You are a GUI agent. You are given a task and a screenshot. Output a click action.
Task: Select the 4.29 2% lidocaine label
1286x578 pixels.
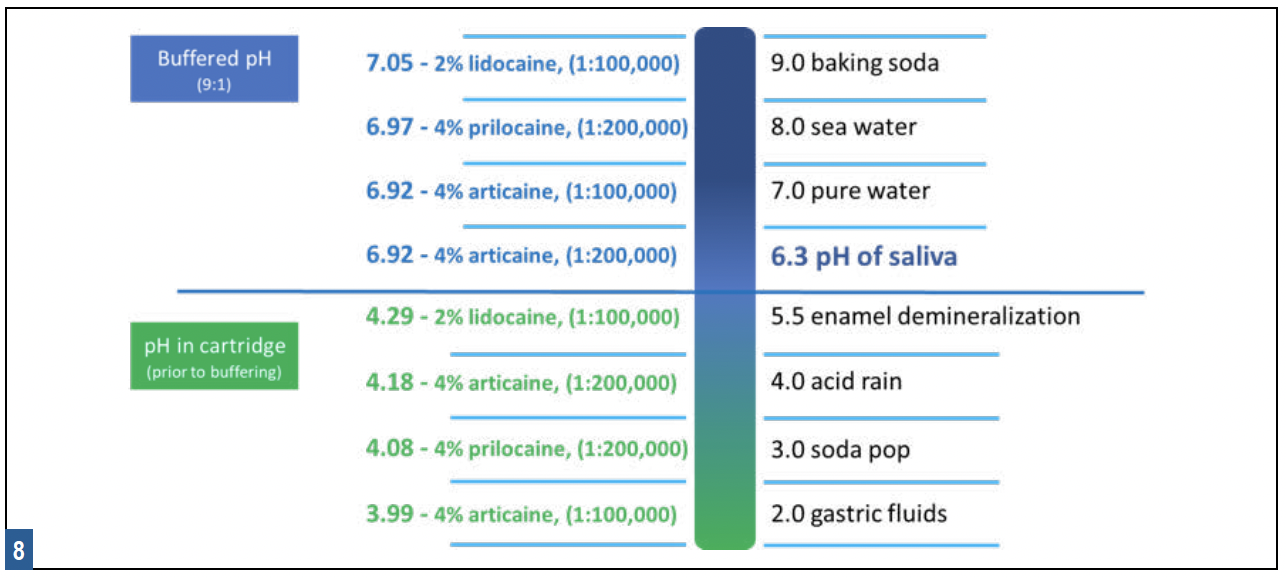coord(523,318)
